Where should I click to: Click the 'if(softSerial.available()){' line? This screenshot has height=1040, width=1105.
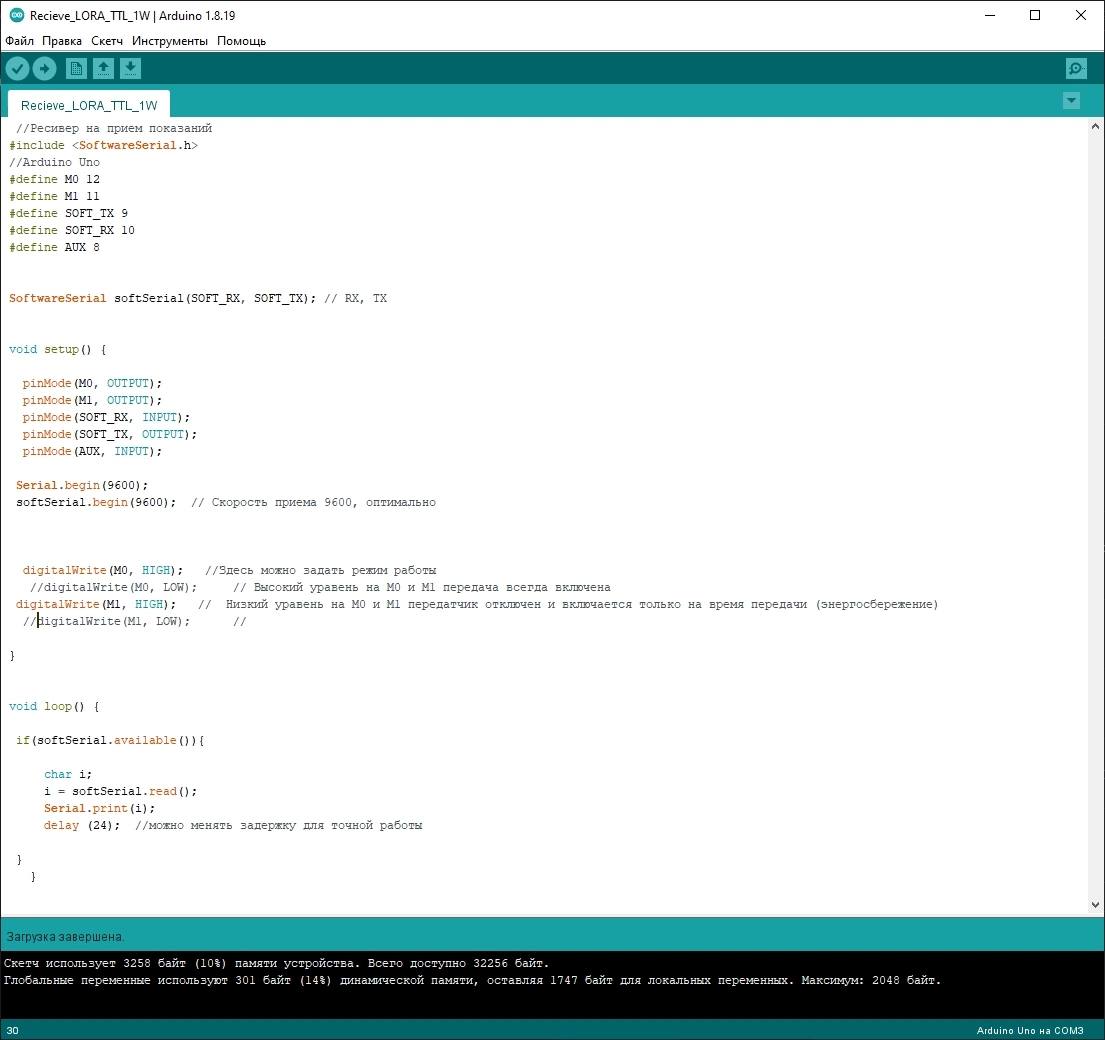[111, 741]
